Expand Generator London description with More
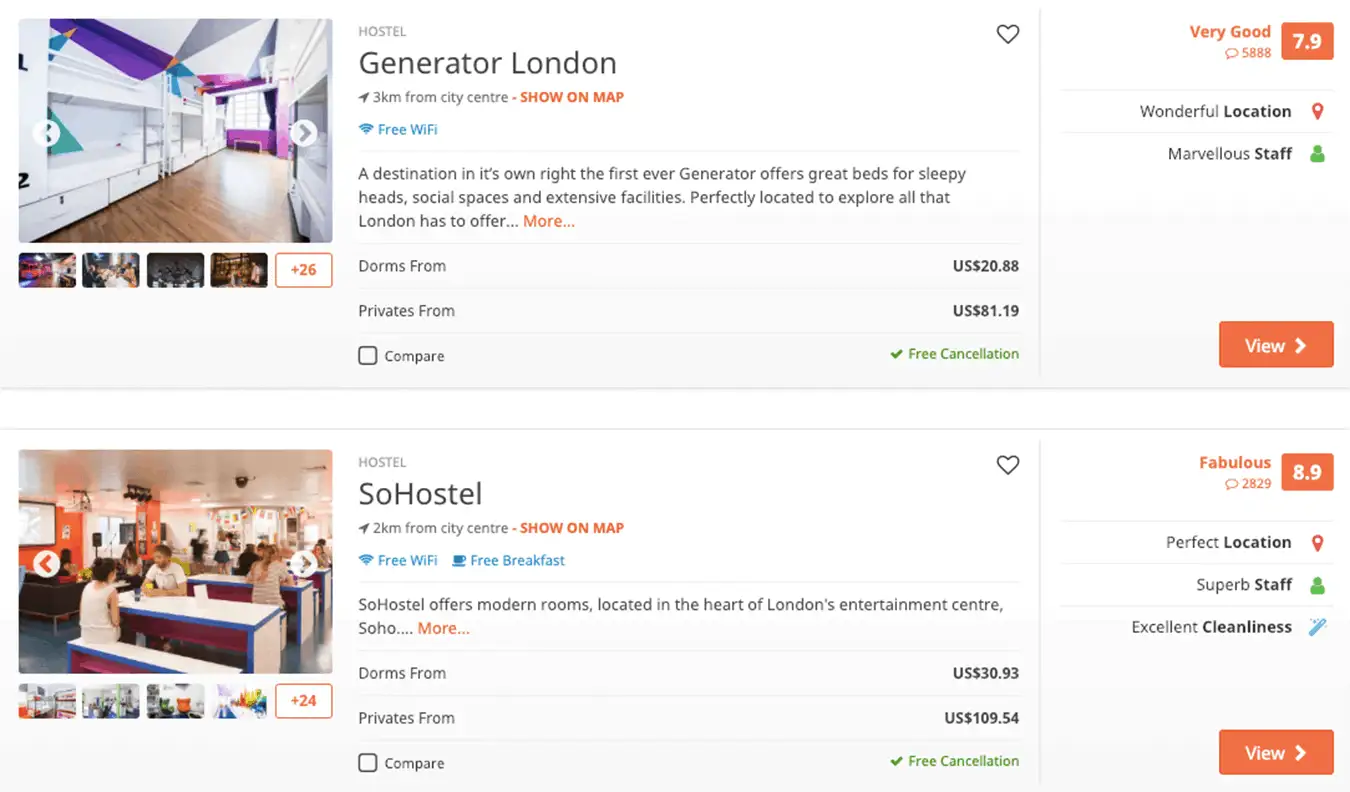This screenshot has height=792, width=1350. pos(549,221)
